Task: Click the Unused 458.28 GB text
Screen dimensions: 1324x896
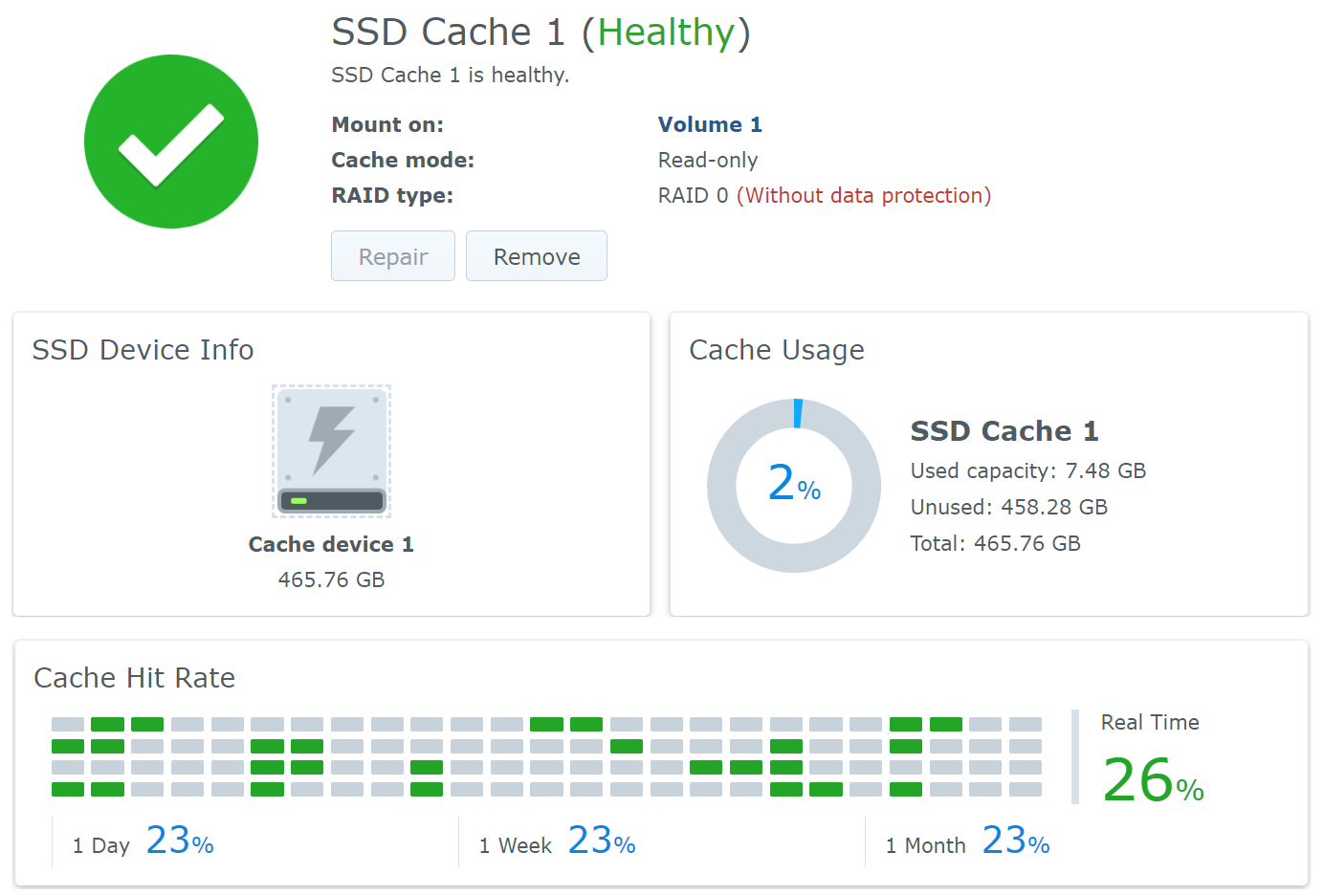Action: pyautogui.click(x=1008, y=507)
